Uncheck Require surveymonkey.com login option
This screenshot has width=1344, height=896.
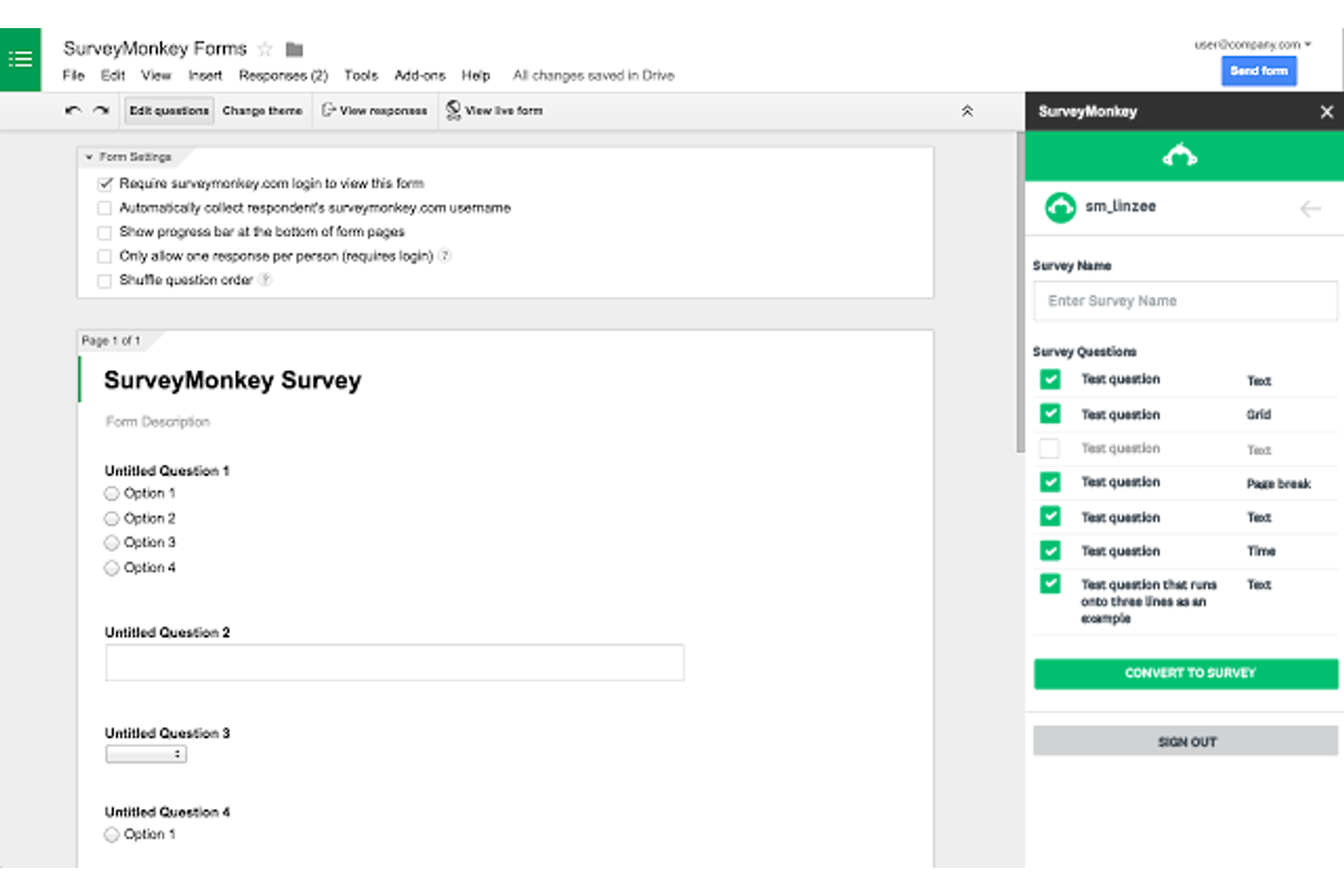[104, 182]
